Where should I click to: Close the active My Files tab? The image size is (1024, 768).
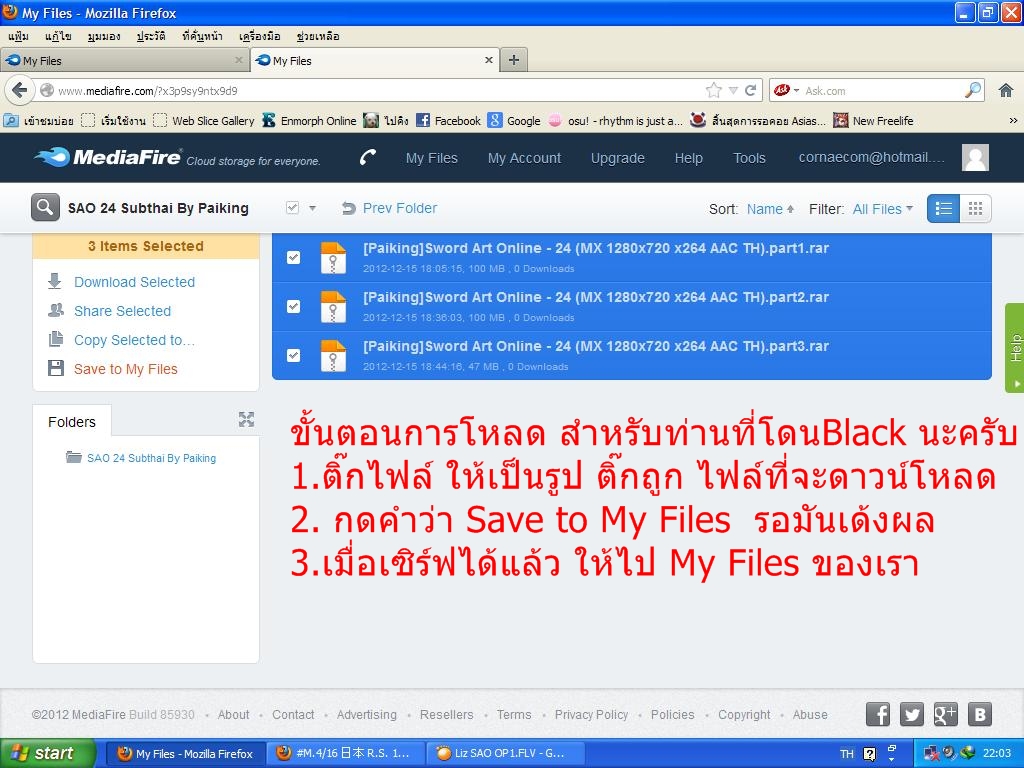488,60
